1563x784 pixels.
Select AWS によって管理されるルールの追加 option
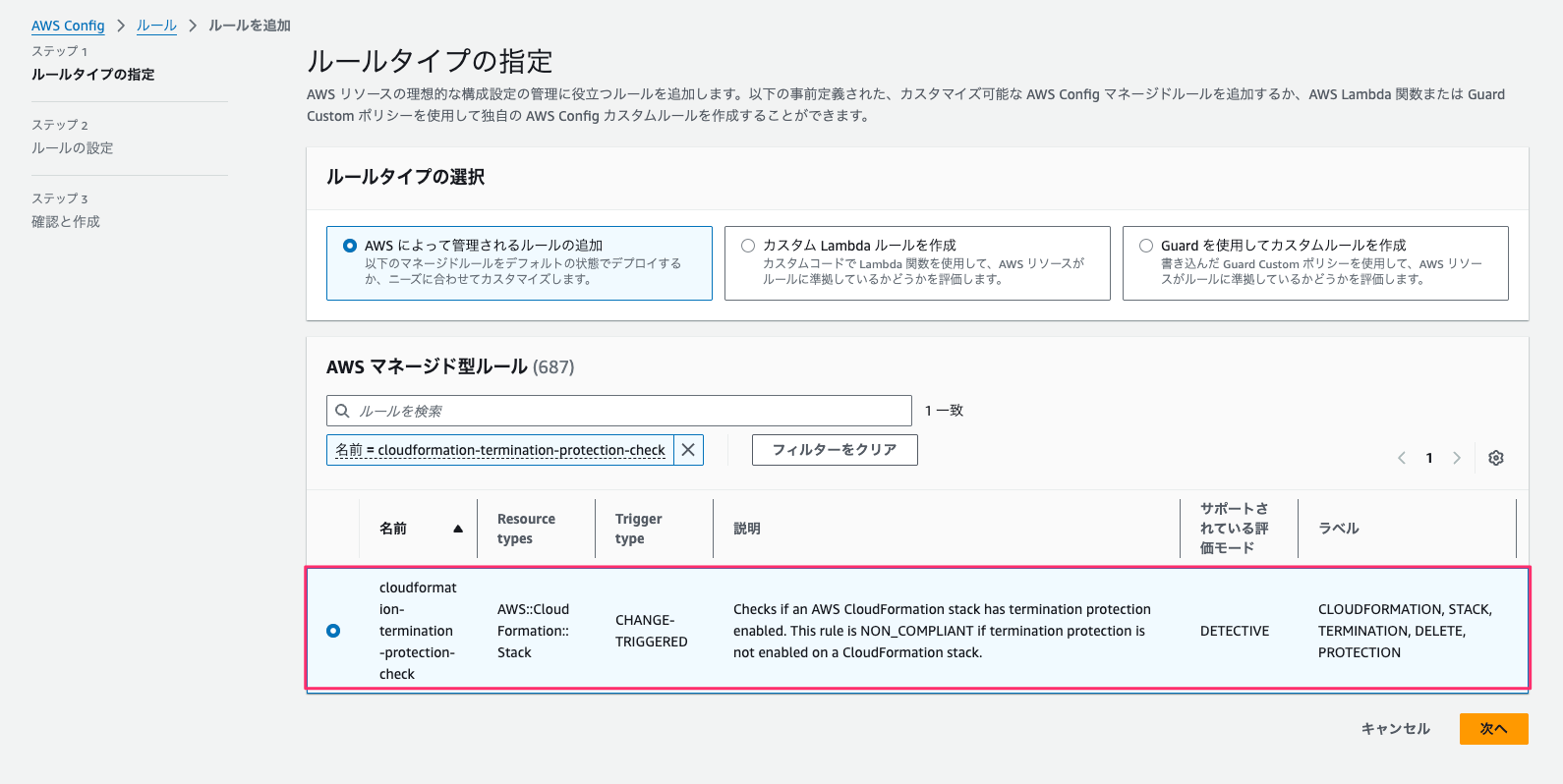350,246
